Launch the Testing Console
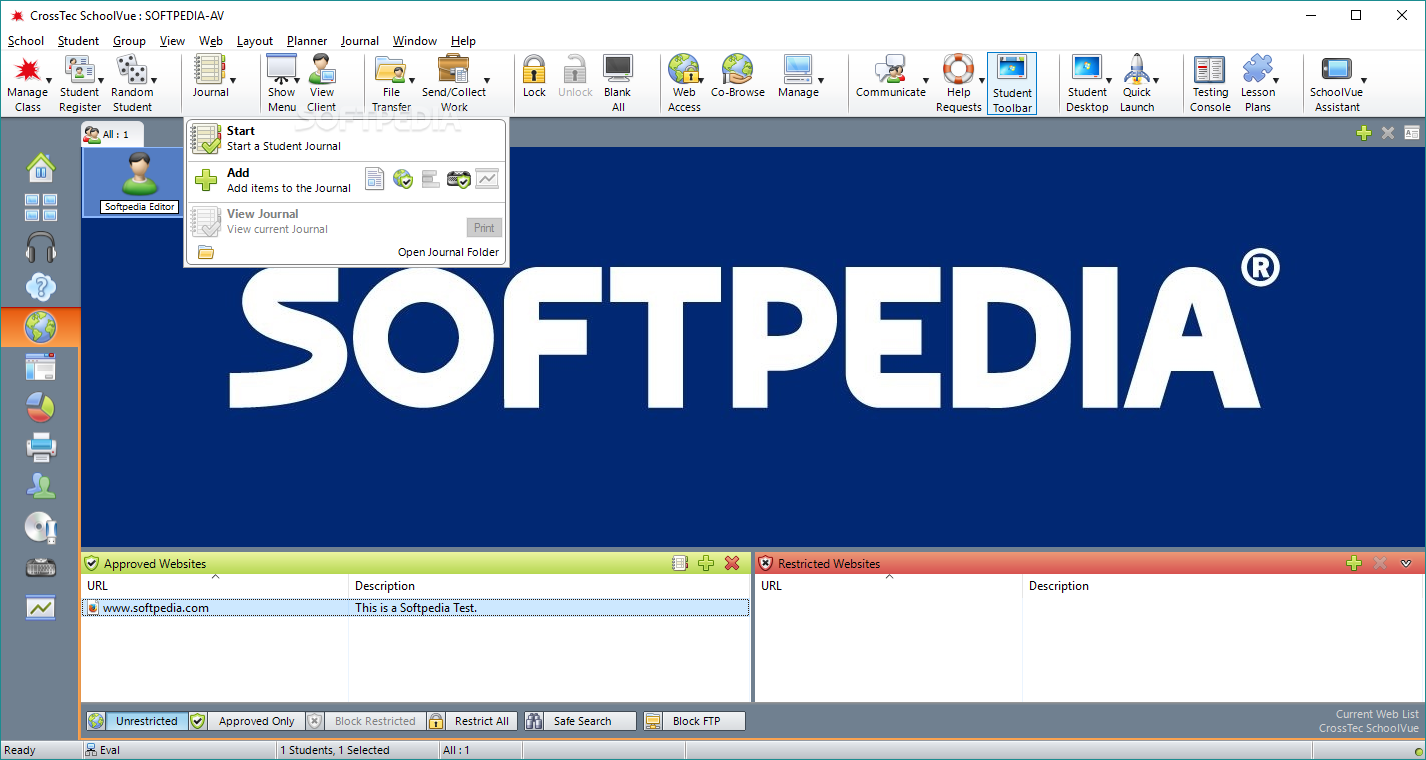 pyautogui.click(x=1210, y=83)
